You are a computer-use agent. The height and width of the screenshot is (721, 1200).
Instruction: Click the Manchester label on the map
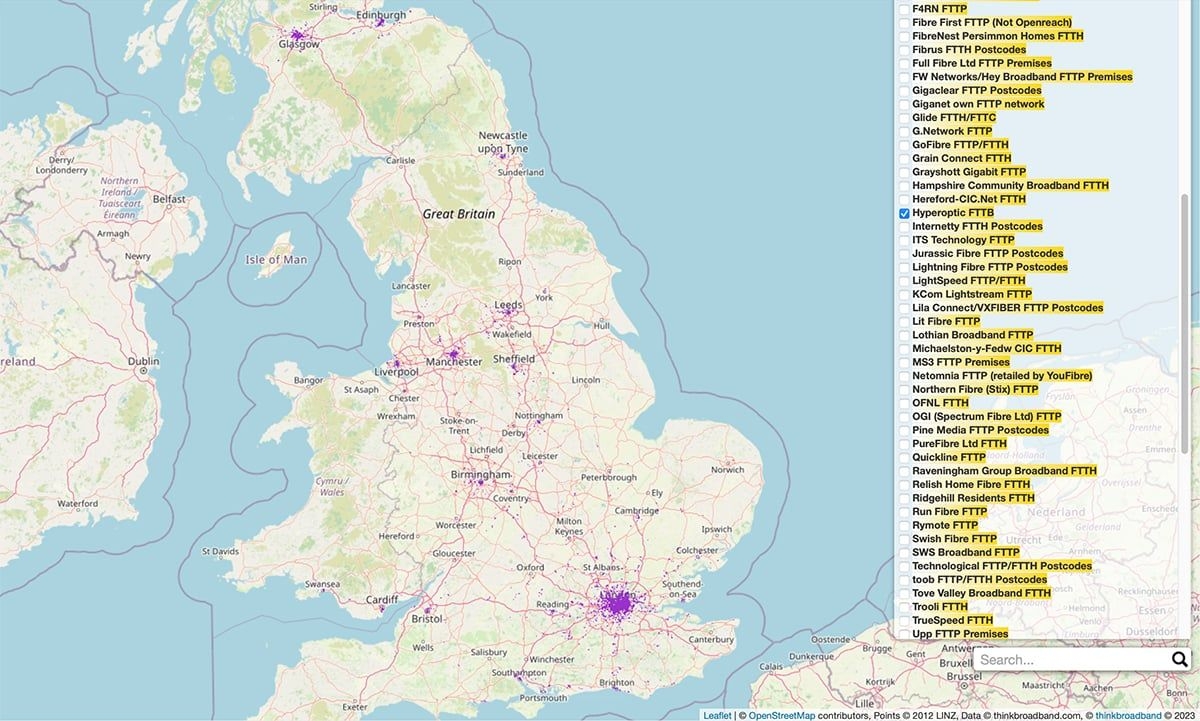coord(452,363)
